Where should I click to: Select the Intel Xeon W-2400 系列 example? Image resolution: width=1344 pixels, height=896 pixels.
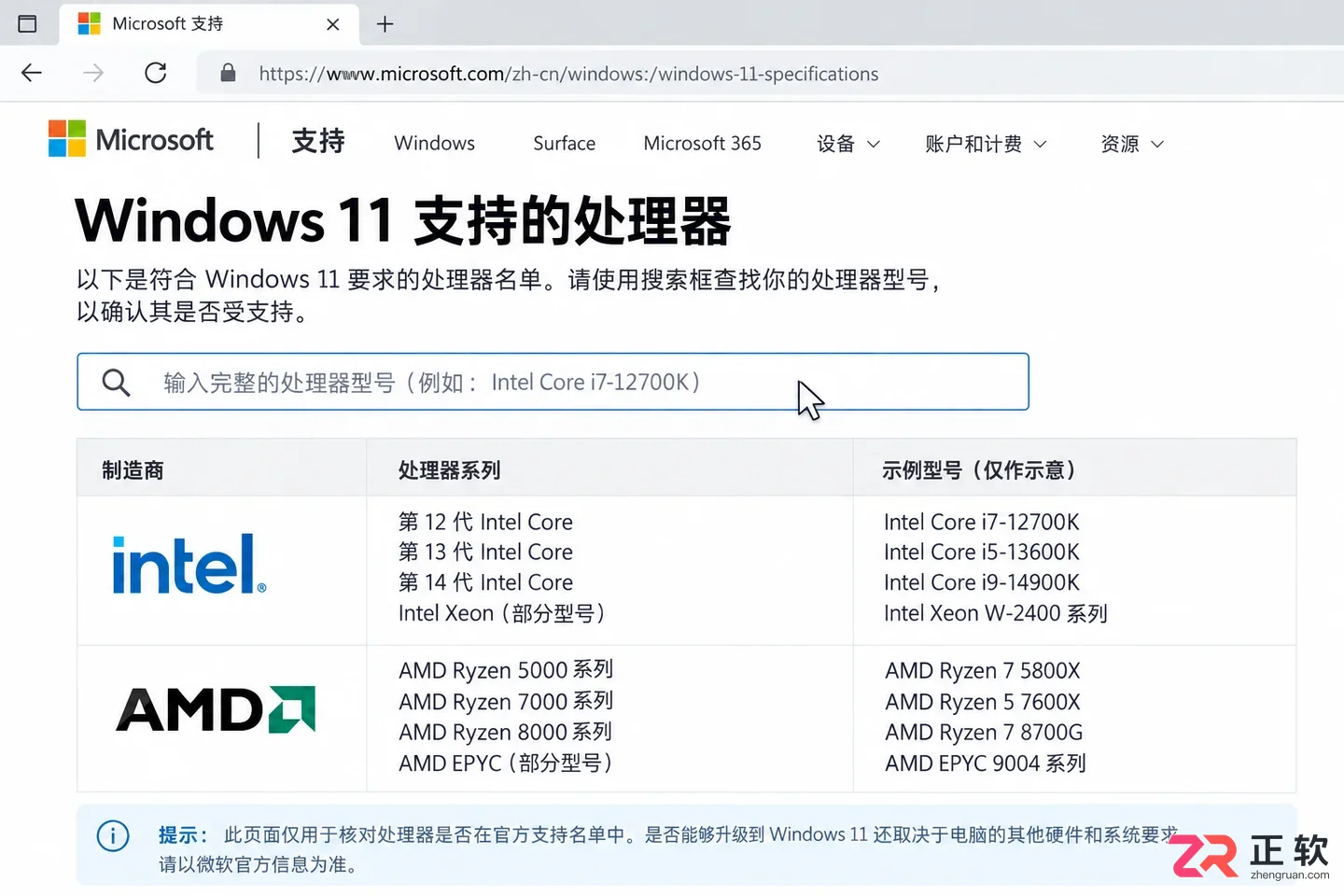(996, 613)
